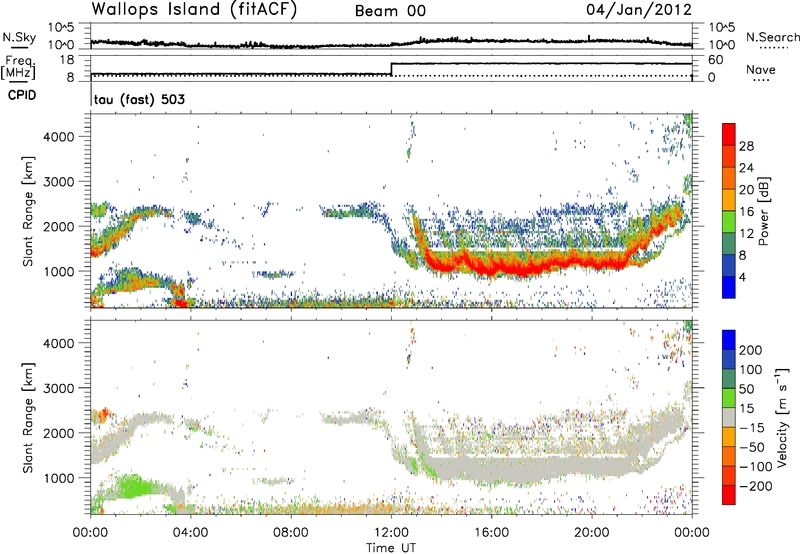Image resolution: width=800 pixels, height=554 pixels.
Task: Click the "12" label on Power colorbar
Action: pos(746,234)
